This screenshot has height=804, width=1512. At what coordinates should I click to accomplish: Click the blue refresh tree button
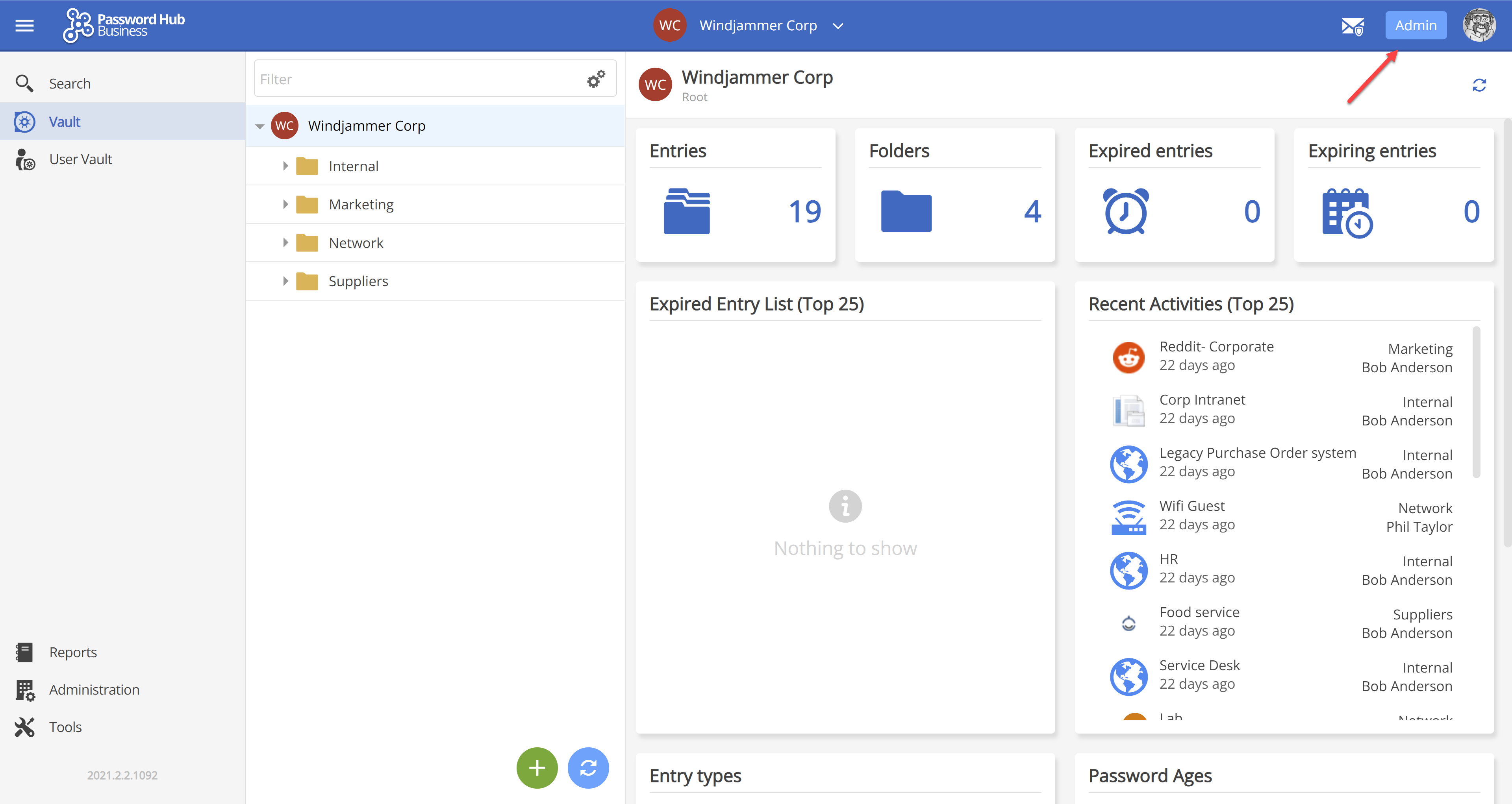[x=588, y=768]
